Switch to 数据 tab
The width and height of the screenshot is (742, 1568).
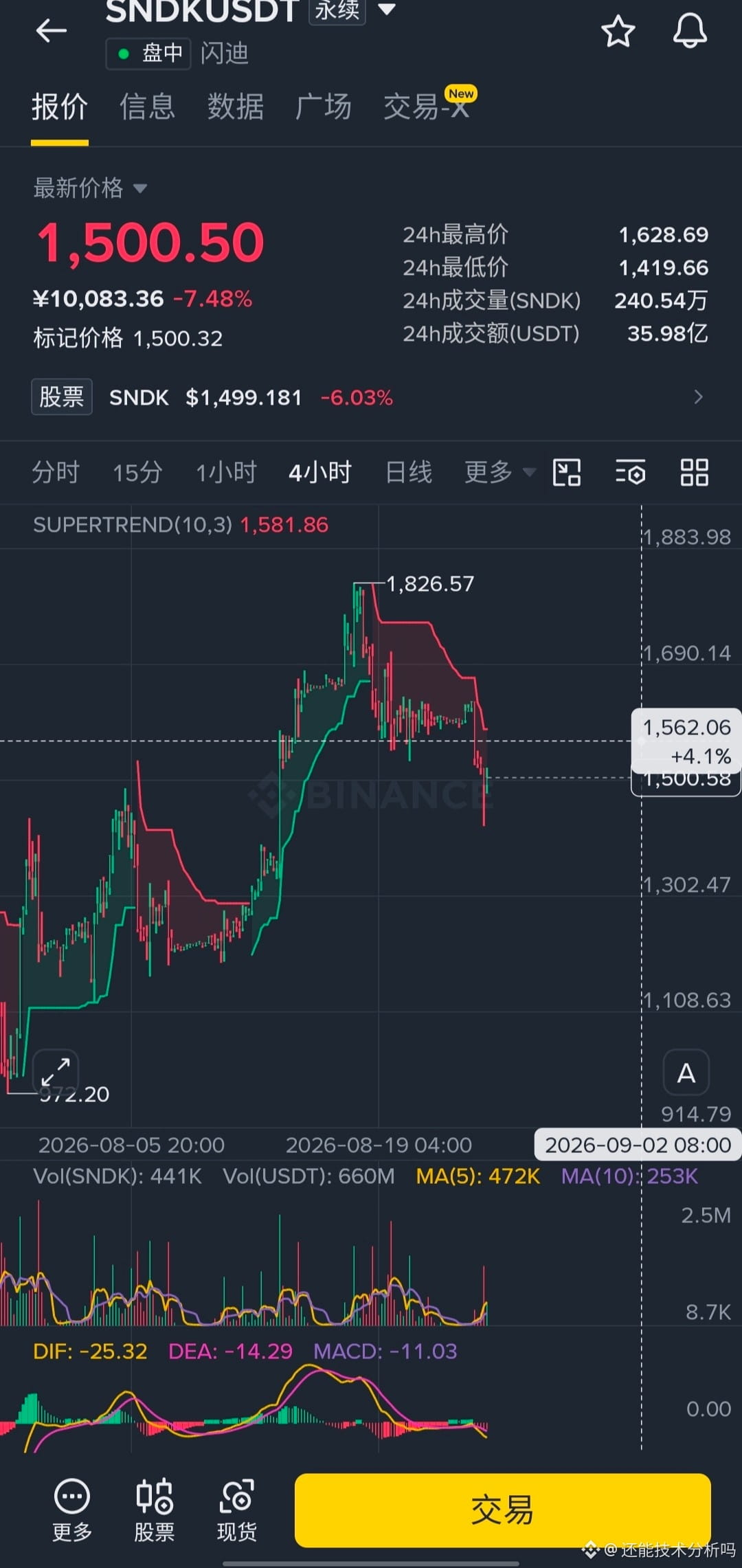(236, 108)
